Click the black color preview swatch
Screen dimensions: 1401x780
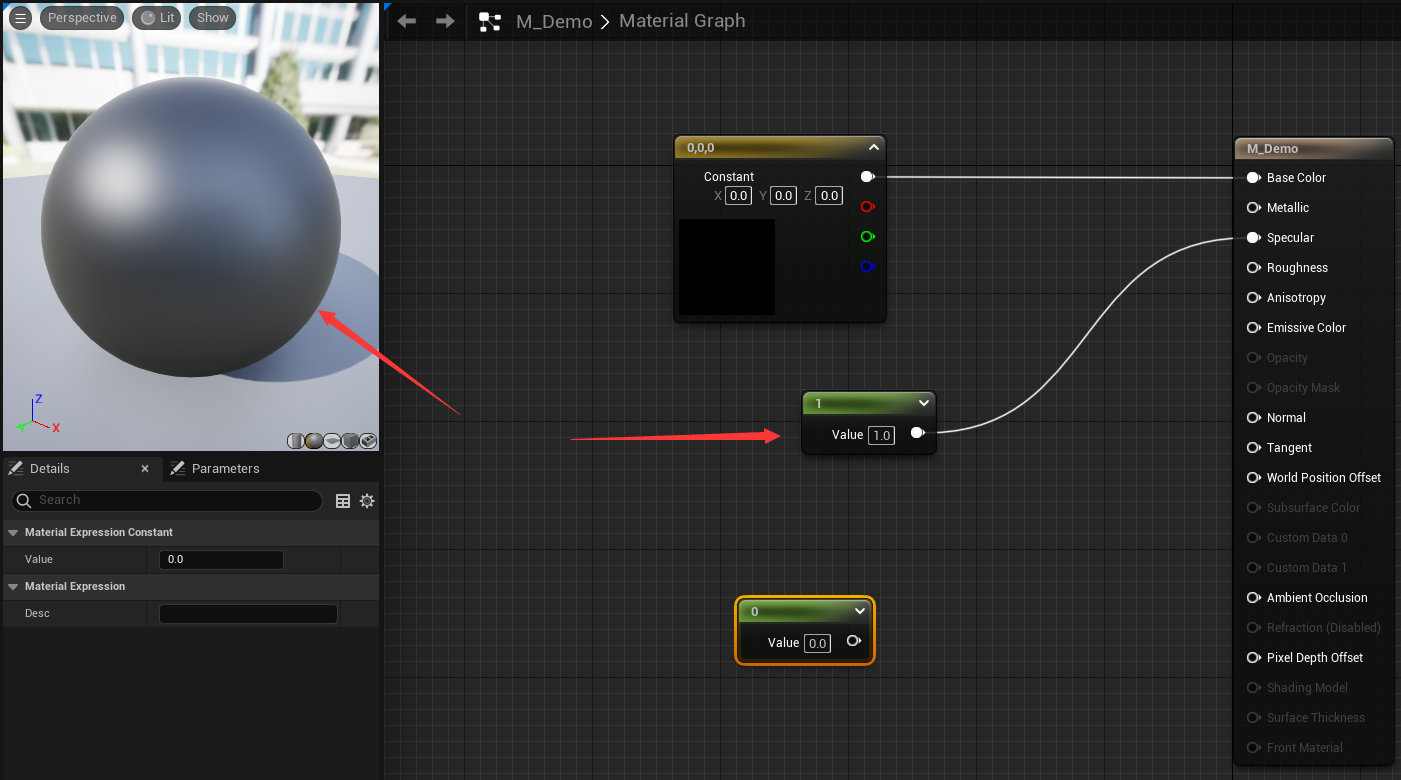click(727, 267)
